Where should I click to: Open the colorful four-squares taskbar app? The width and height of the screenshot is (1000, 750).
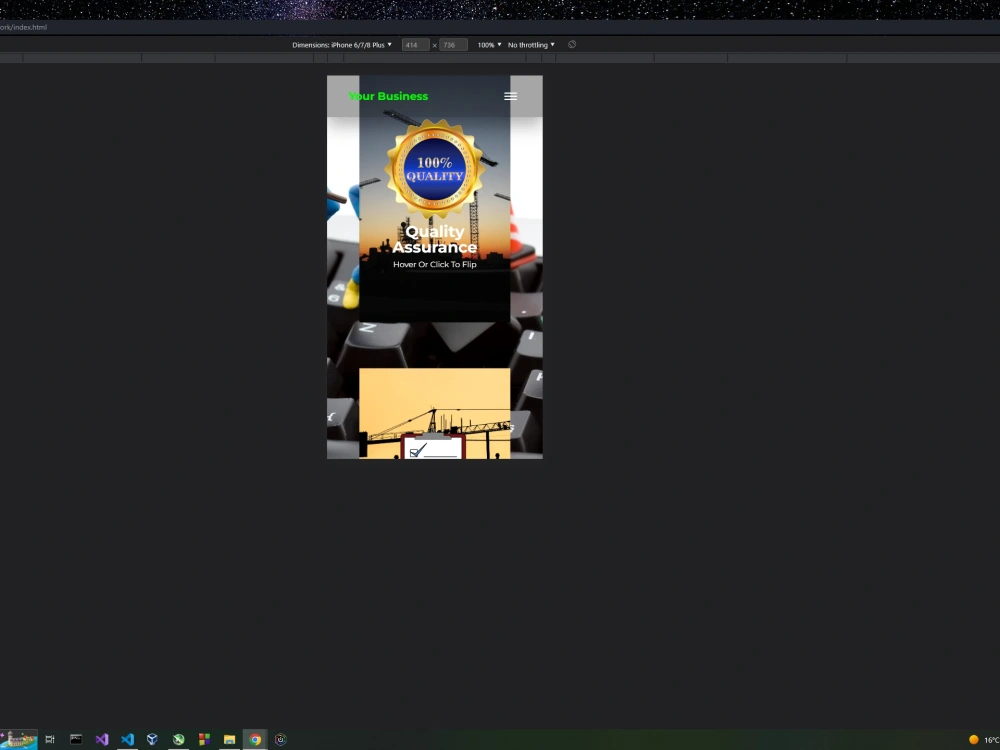[204, 739]
